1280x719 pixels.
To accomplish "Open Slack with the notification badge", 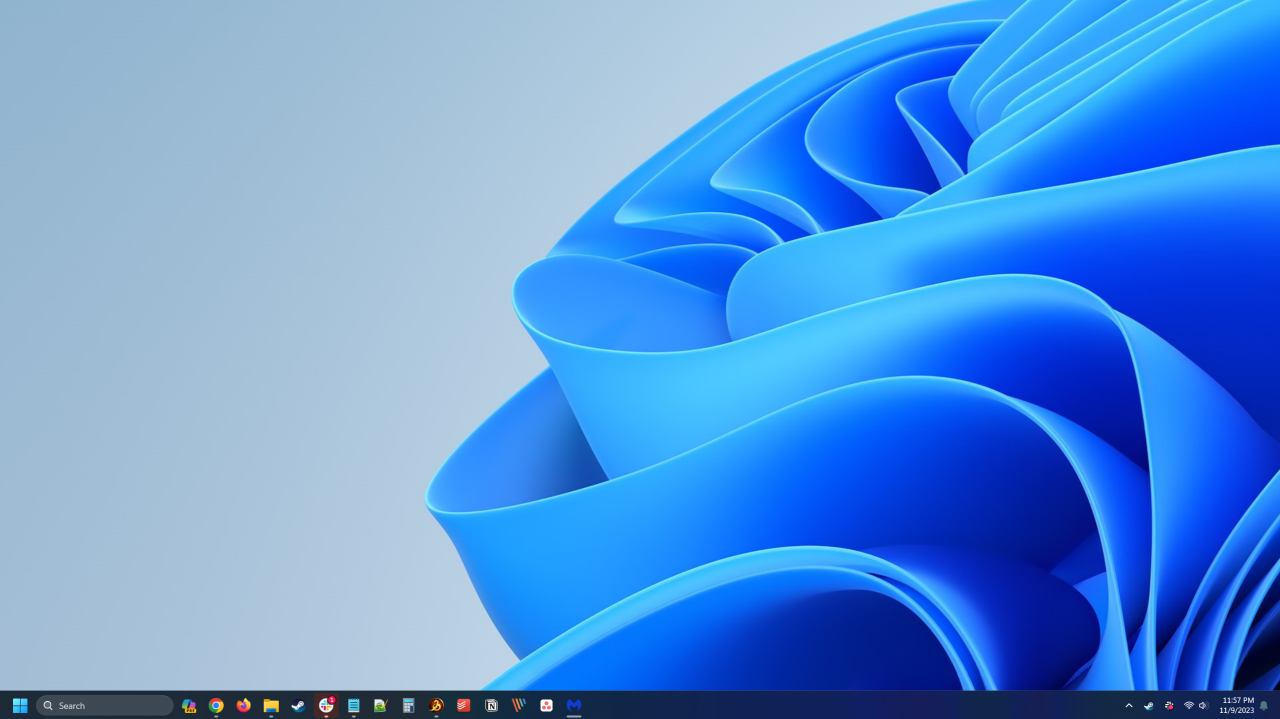I will 326,705.
